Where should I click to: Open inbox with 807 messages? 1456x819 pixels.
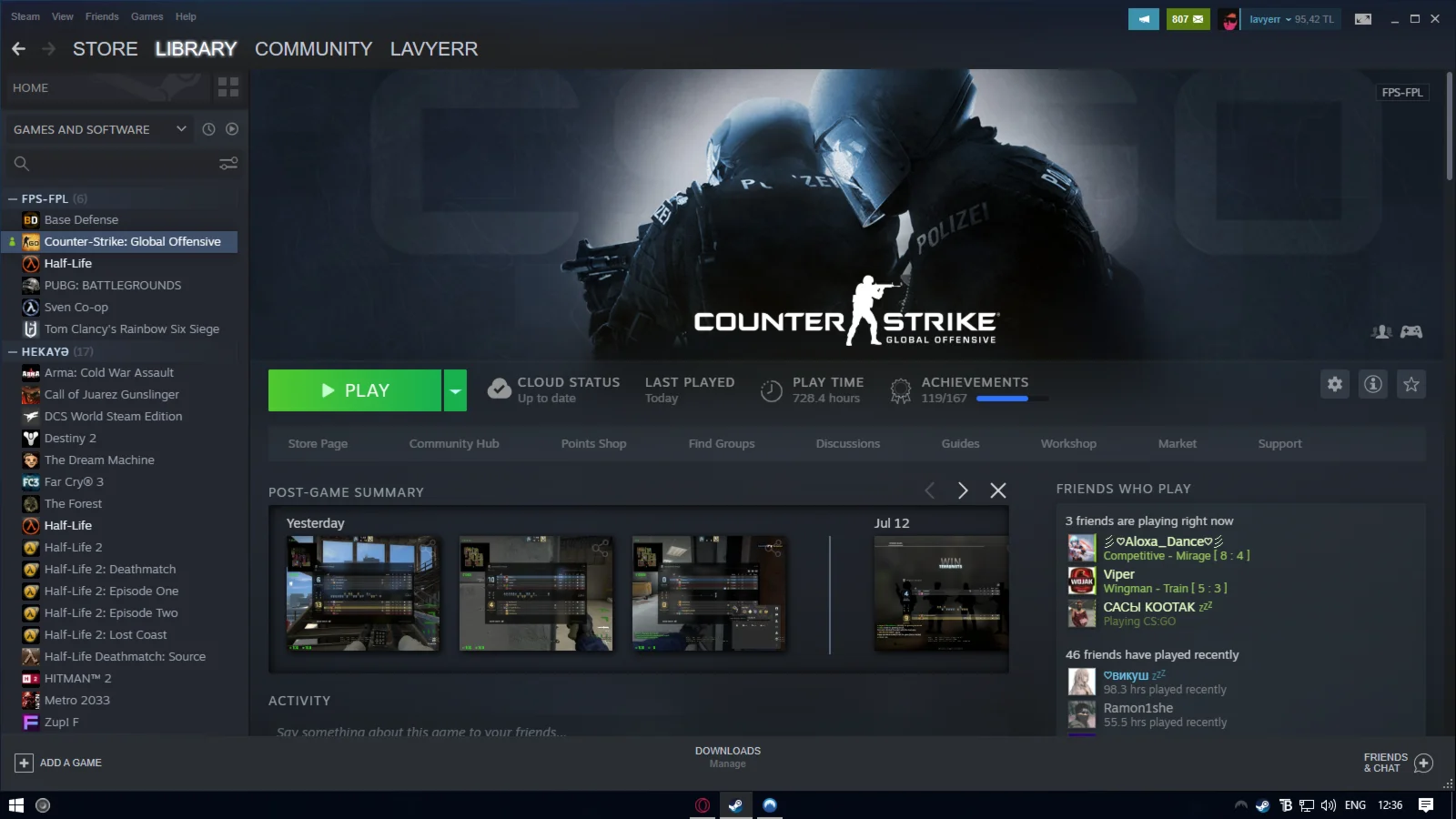click(1188, 19)
